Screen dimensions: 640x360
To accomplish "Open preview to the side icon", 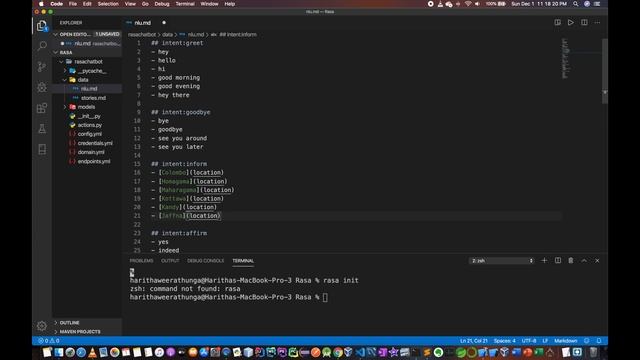I will (x=557, y=22).
